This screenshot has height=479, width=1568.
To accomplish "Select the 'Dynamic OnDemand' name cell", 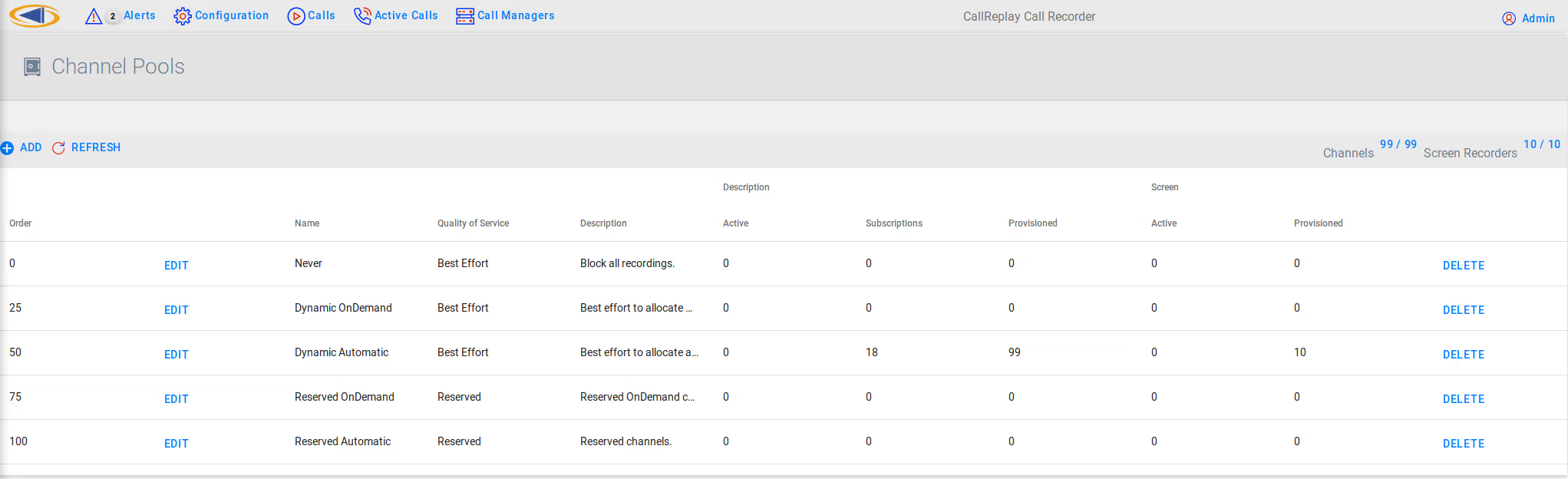I will point(343,308).
